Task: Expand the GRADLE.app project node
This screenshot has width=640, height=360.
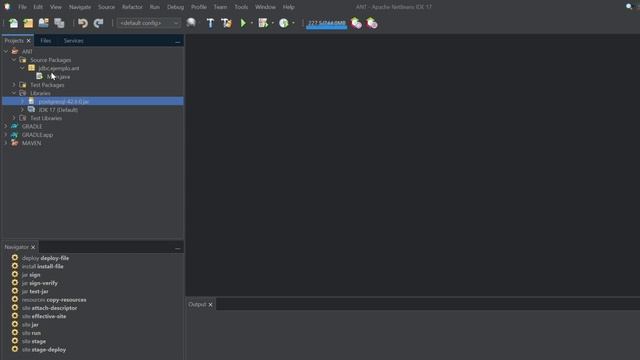Action: [x=6, y=135]
